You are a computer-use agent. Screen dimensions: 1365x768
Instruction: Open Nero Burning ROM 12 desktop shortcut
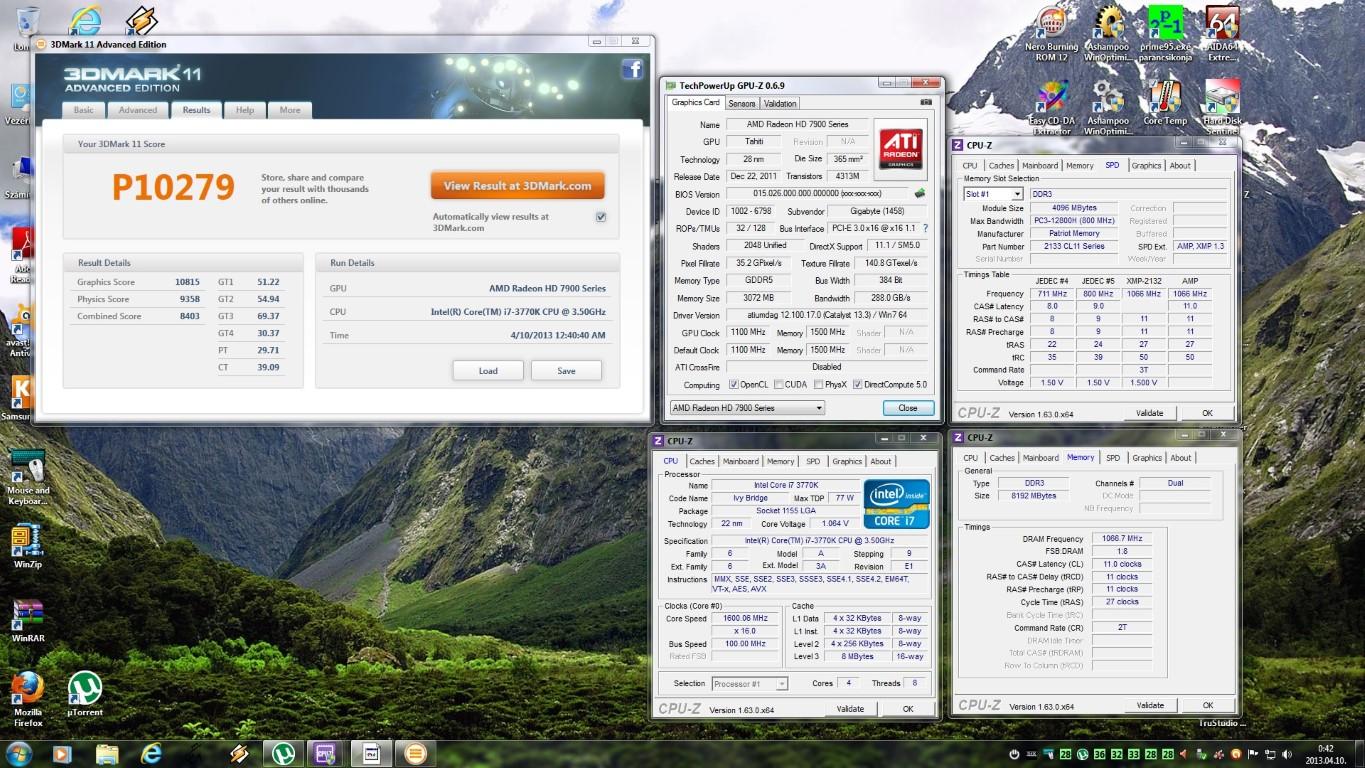[1051, 33]
